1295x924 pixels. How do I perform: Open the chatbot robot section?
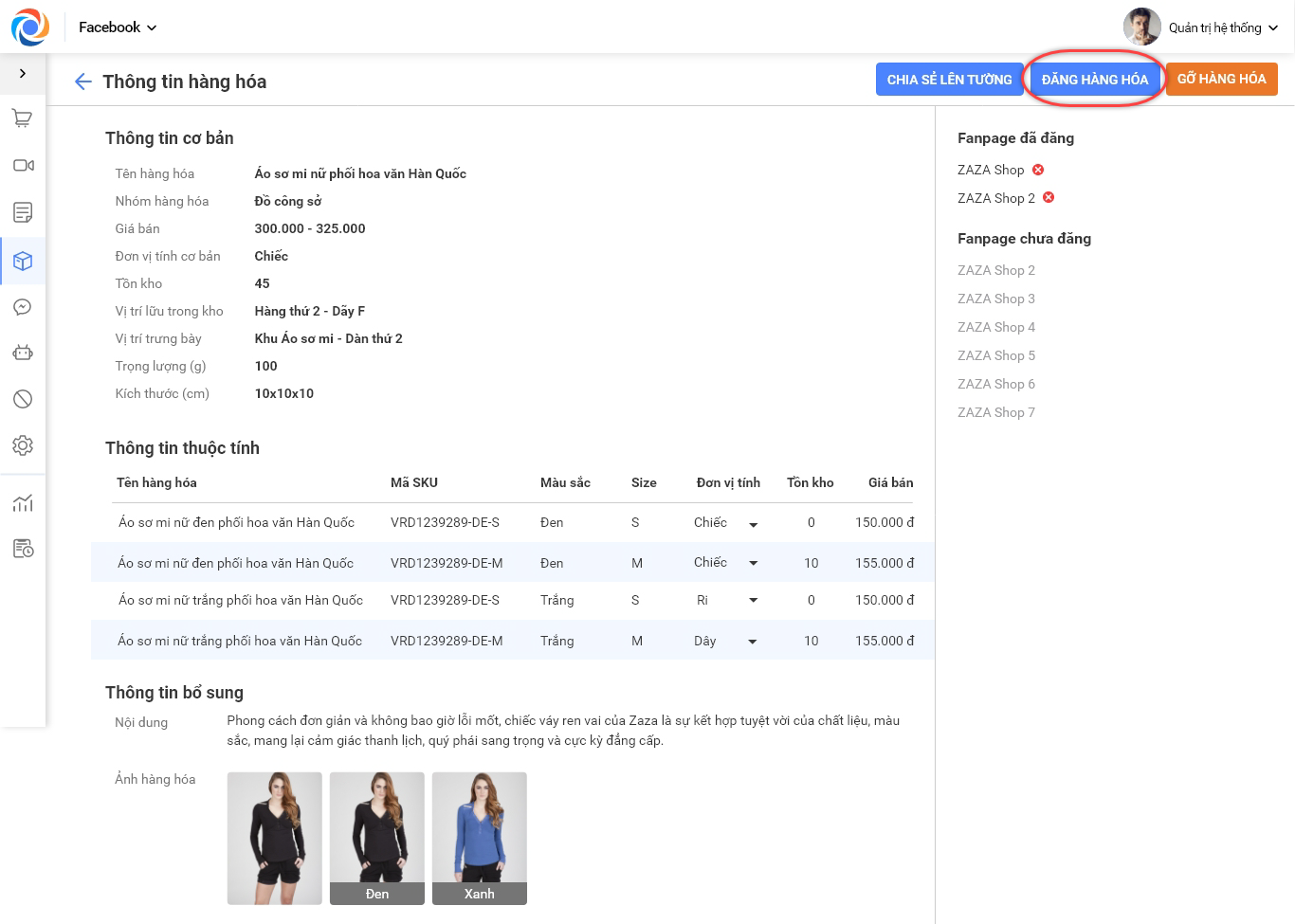tap(23, 353)
